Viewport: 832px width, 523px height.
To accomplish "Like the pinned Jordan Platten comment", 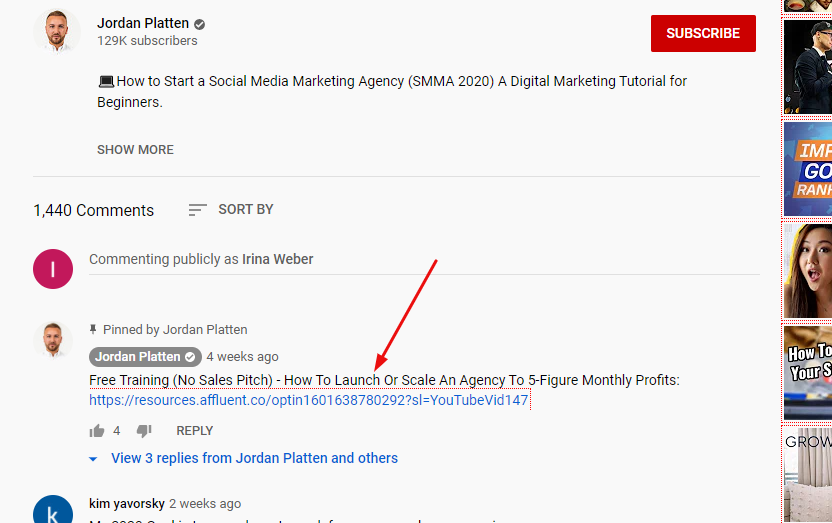I will pos(97,431).
